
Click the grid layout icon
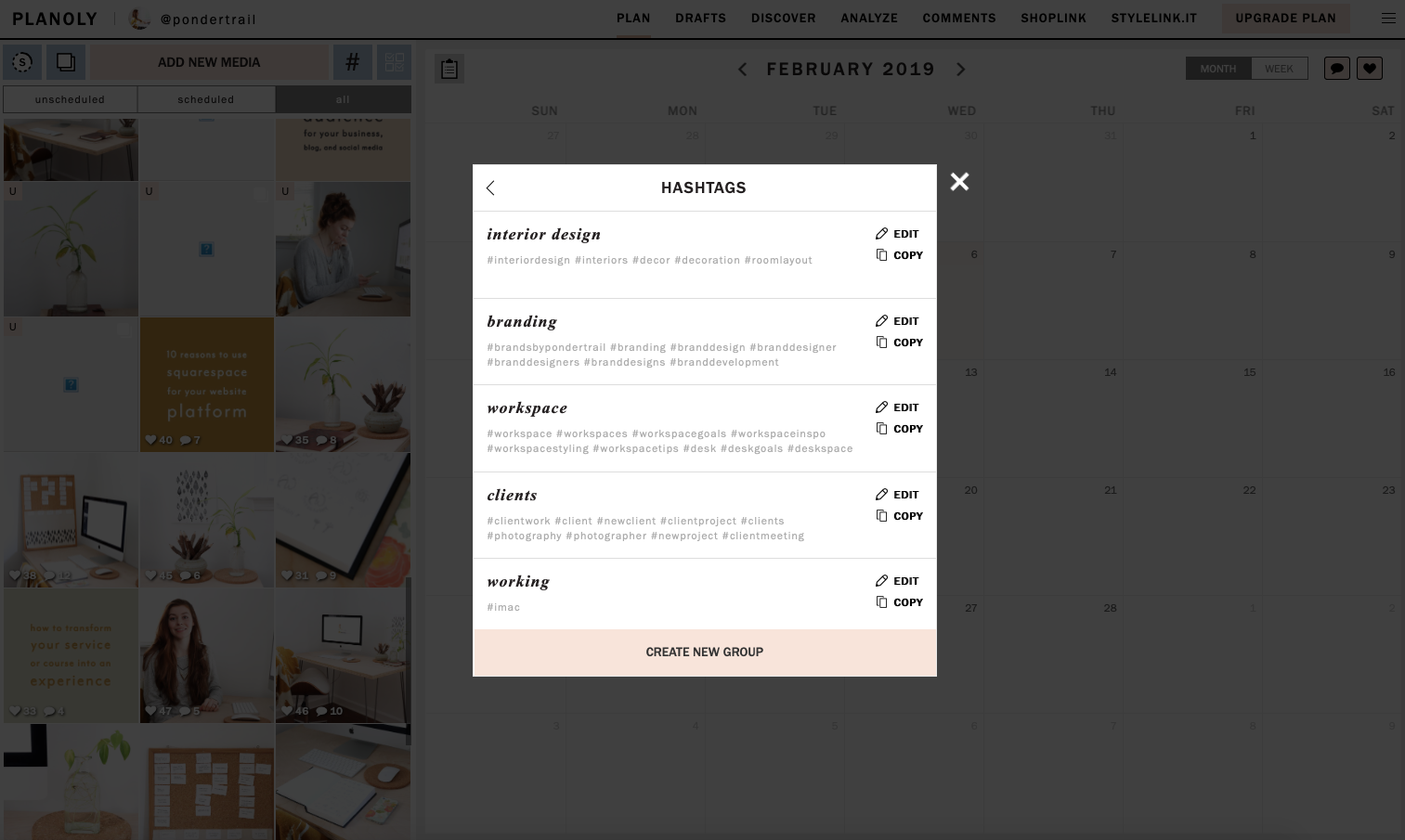click(x=394, y=62)
